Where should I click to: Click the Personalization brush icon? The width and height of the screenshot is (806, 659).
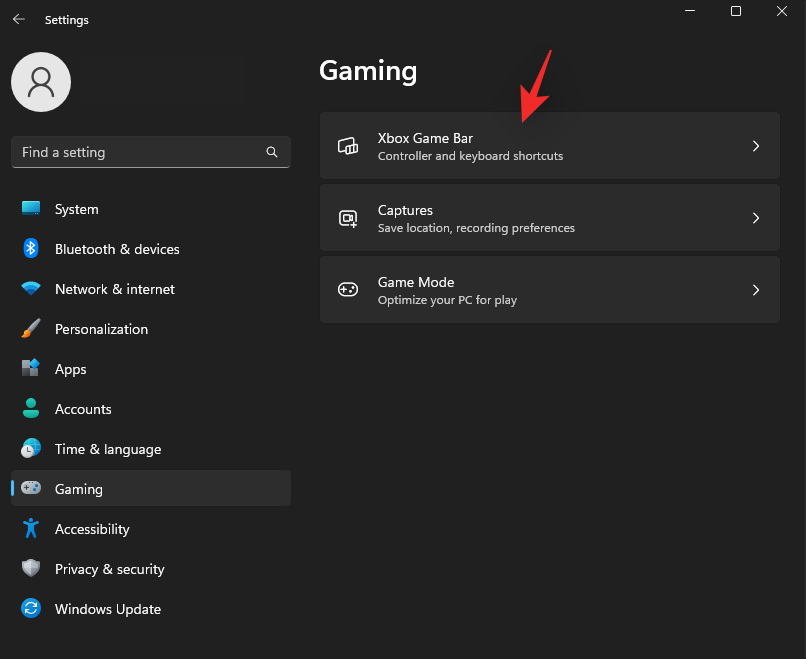[x=30, y=329]
